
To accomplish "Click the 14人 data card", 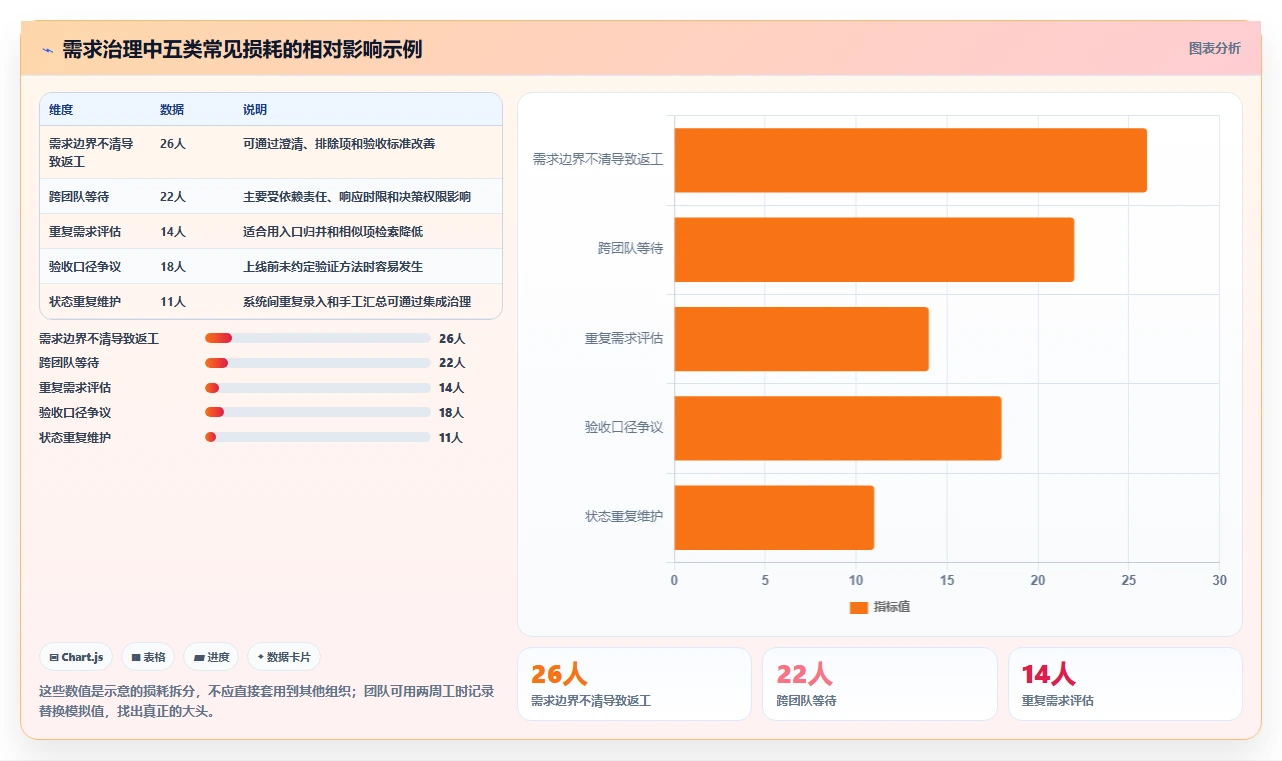I will point(1125,684).
